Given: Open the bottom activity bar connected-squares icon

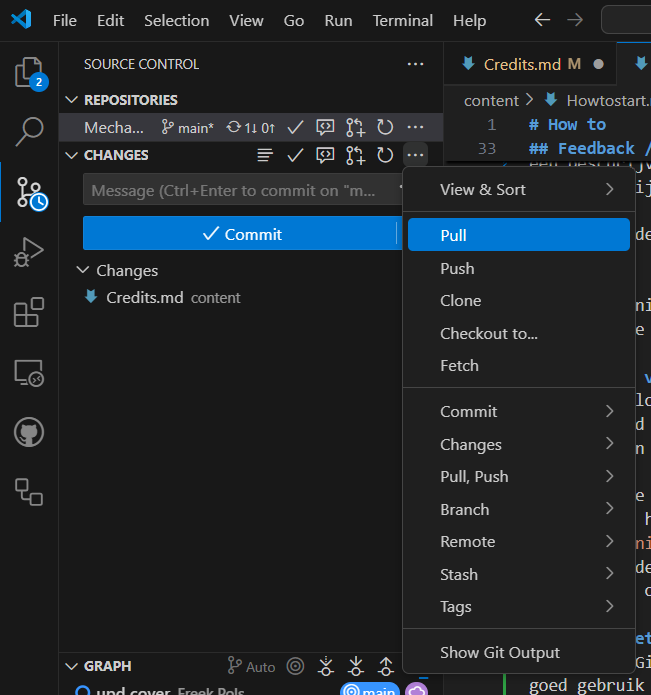Looking at the screenshot, I should coord(29,492).
